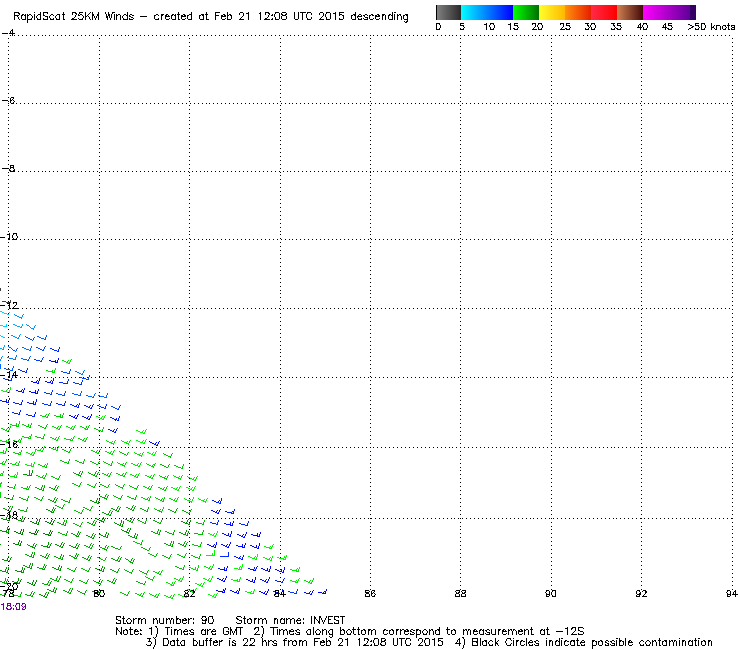Click the '88' longitude axis label
740x650 pixels.
click(x=461, y=593)
